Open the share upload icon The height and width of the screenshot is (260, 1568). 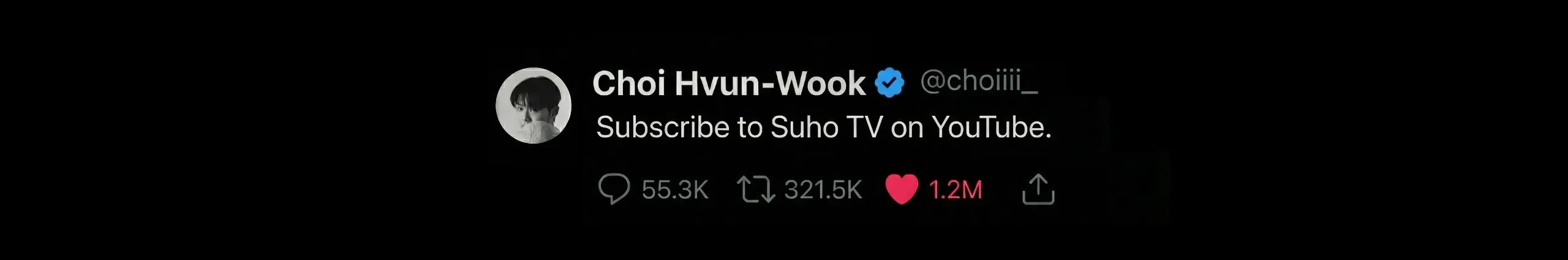click(x=1038, y=189)
